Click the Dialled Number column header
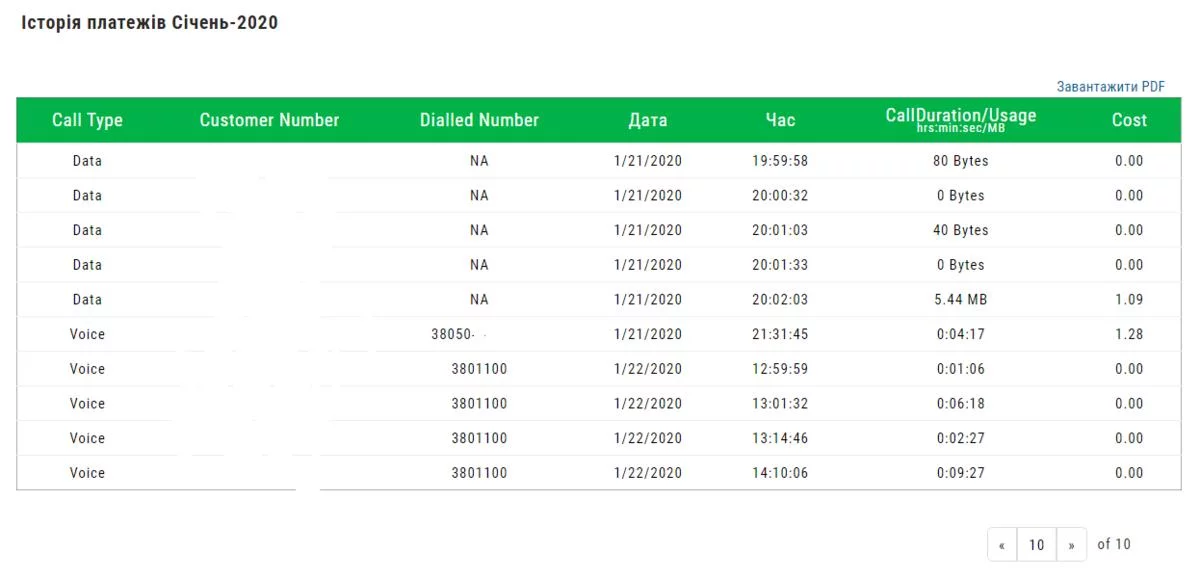Image resolution: width=1200 pixels, height=578 pixels. click(479, 120)
